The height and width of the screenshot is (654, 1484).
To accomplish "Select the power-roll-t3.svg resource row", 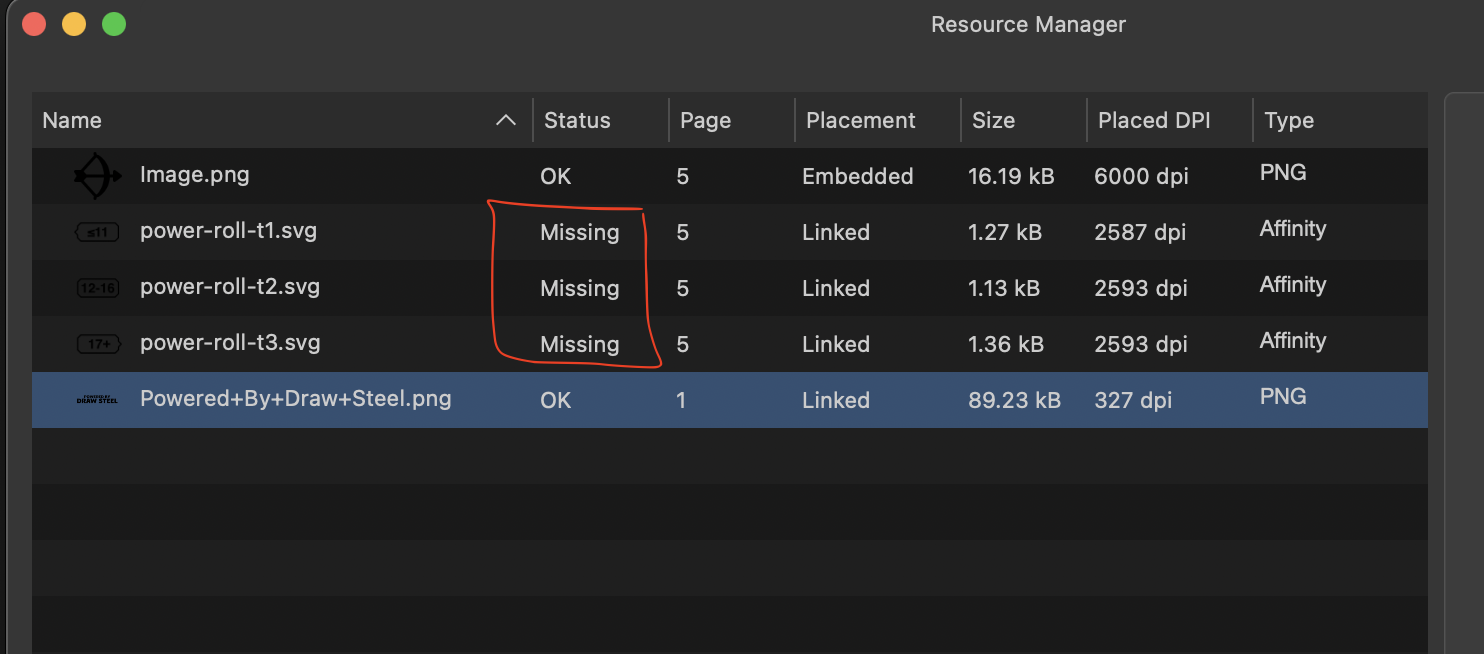I will tap(229, 344).
